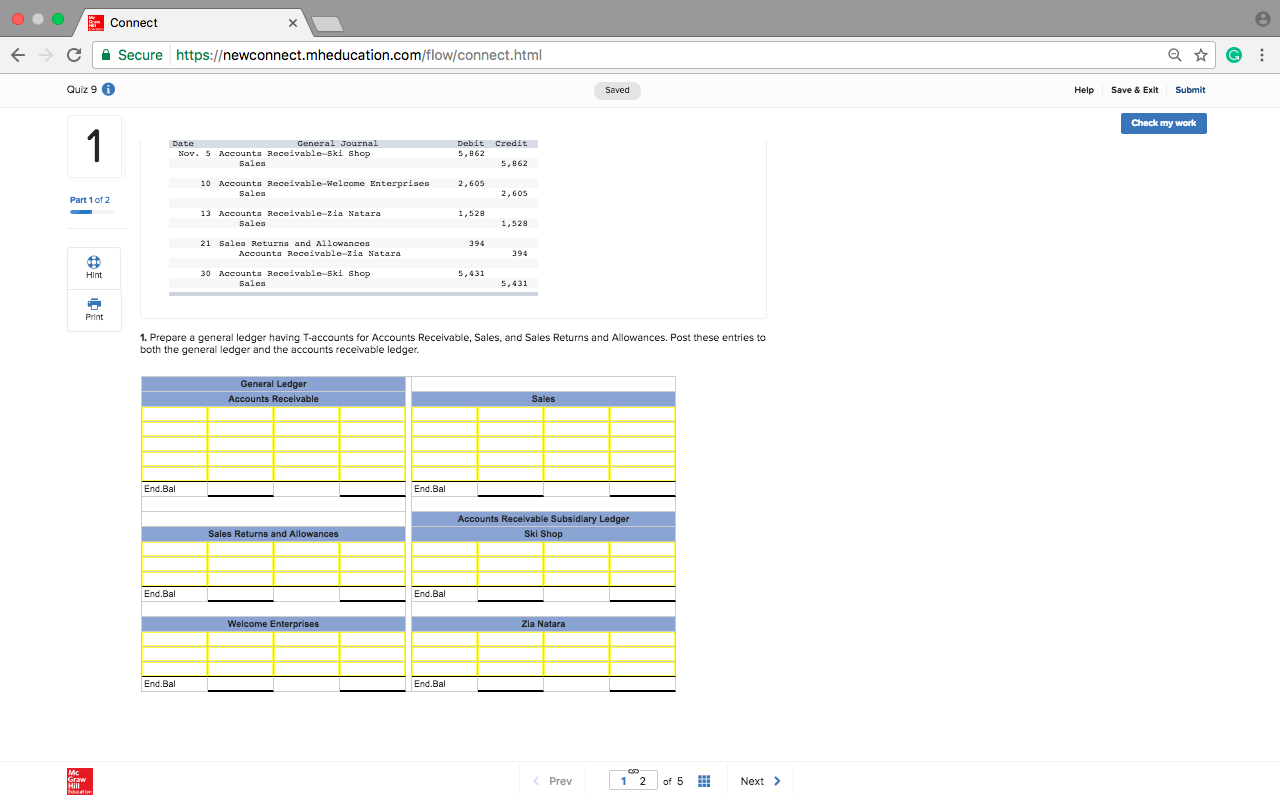This screenshot has height=800, width=1280.
Task: Click the Quiz 9 info icon
Action: pyautogui.click(x=108, y=89)
